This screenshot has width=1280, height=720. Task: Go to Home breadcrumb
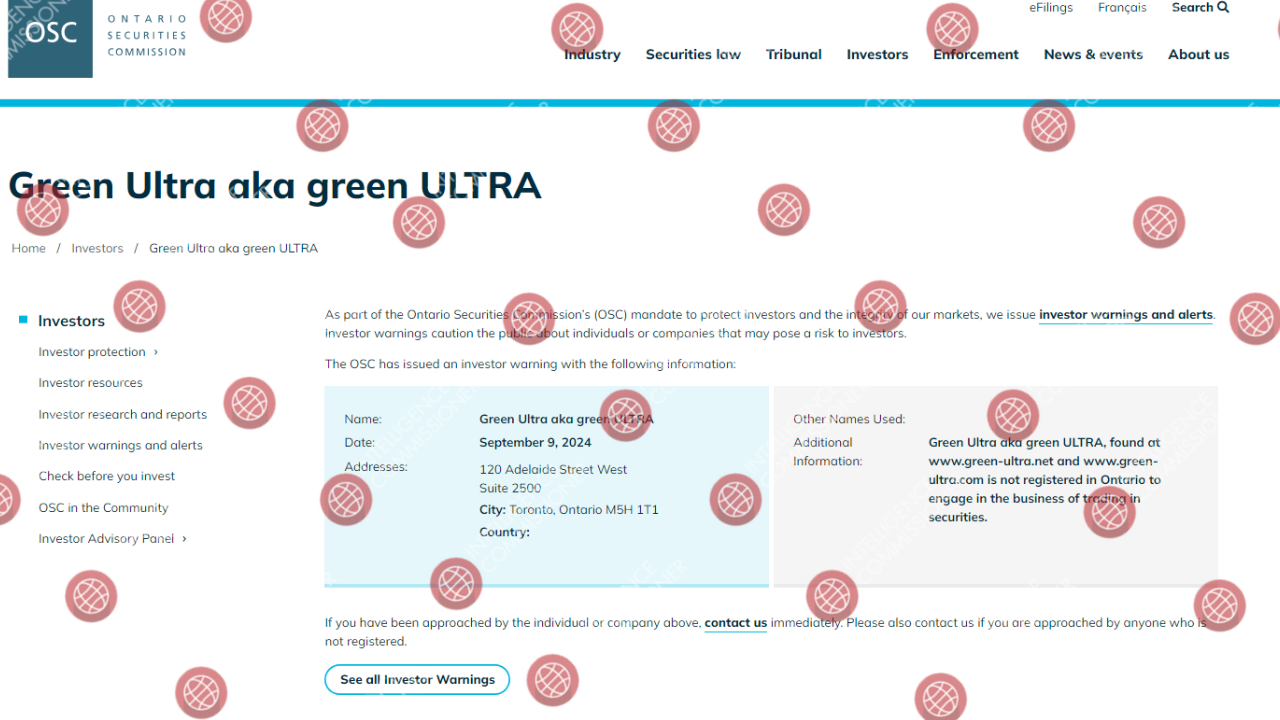pos(29,248)
